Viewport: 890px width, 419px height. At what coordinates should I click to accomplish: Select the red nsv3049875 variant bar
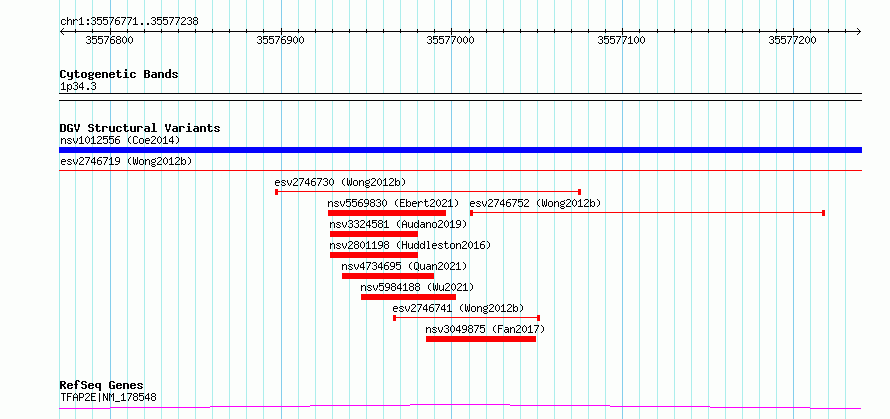(x=481, y=339)
